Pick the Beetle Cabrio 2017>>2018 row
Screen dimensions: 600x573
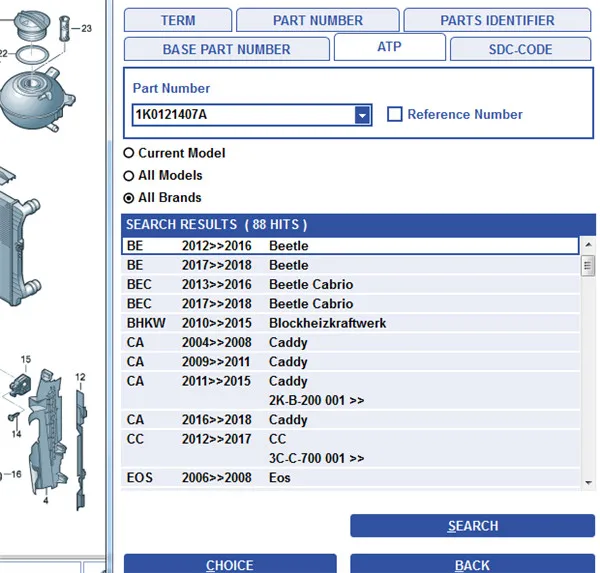click(350, 304)
